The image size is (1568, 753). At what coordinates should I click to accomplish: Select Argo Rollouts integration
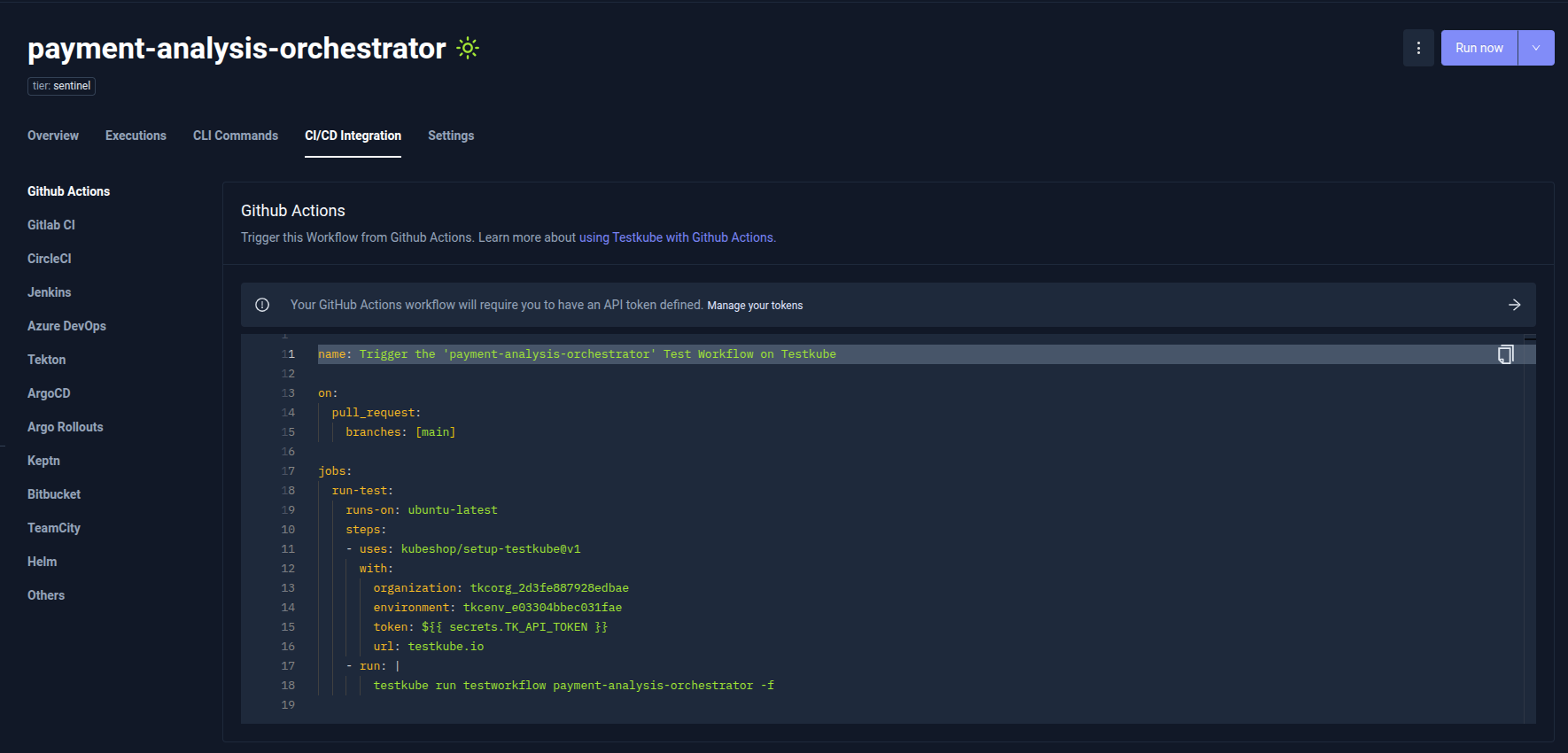(x=66, y=427)
